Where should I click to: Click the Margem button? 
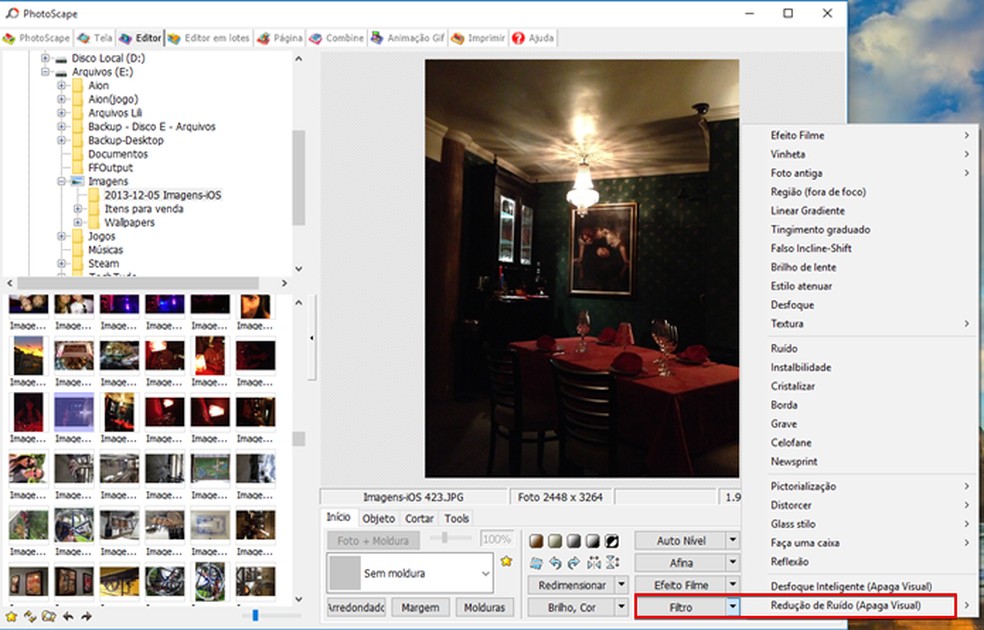point(420,607)
